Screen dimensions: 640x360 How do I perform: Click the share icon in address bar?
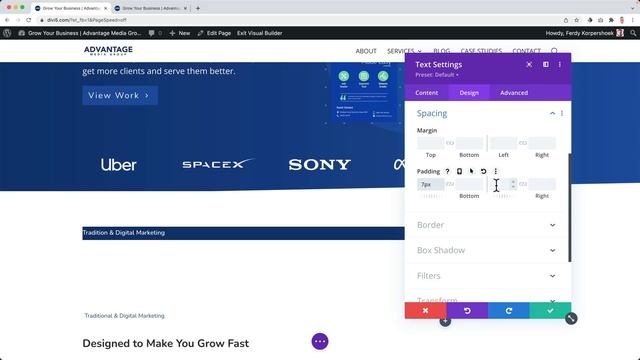click(x=566, y=20)
